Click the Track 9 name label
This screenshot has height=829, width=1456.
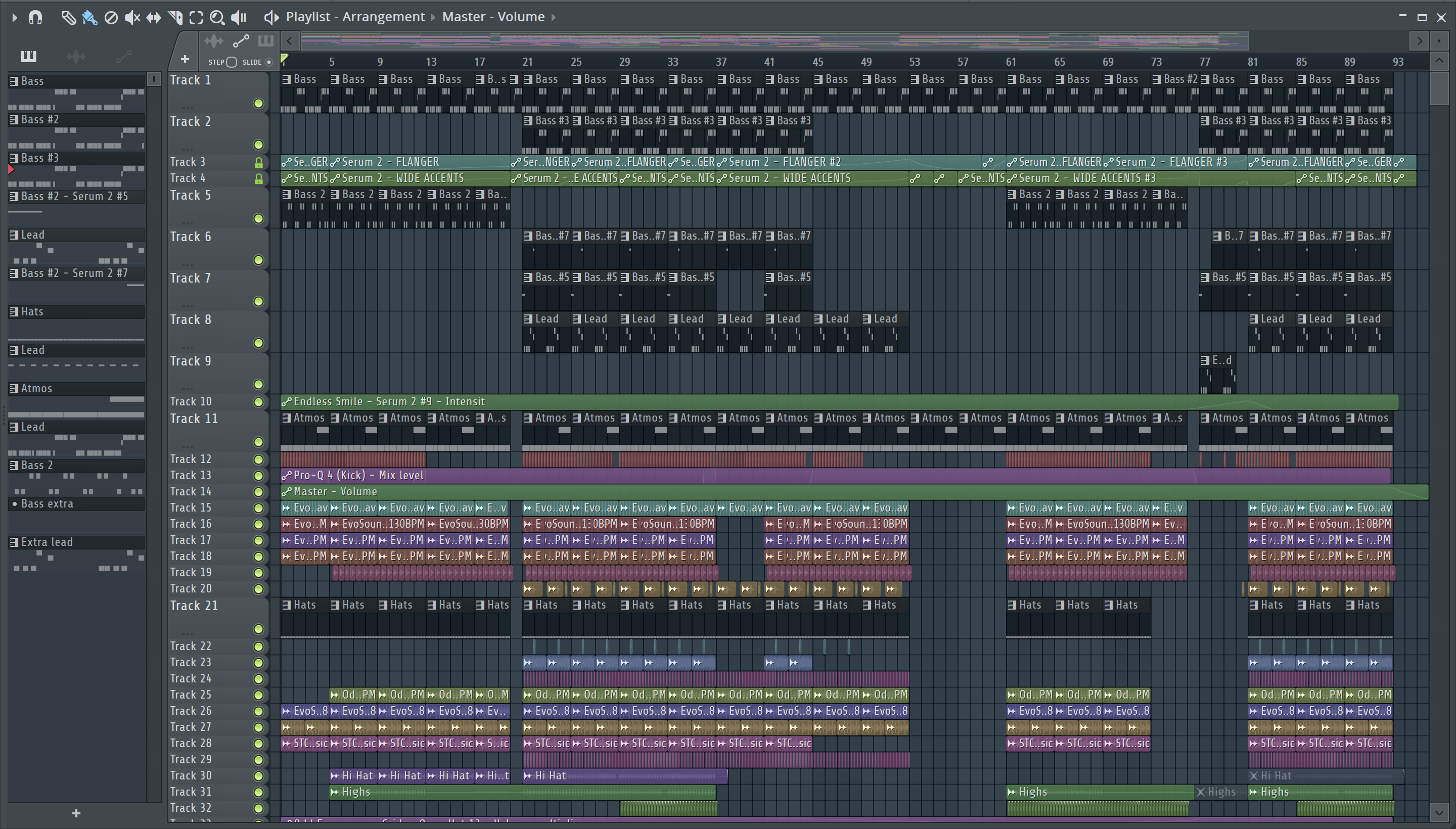coord(191,361)
